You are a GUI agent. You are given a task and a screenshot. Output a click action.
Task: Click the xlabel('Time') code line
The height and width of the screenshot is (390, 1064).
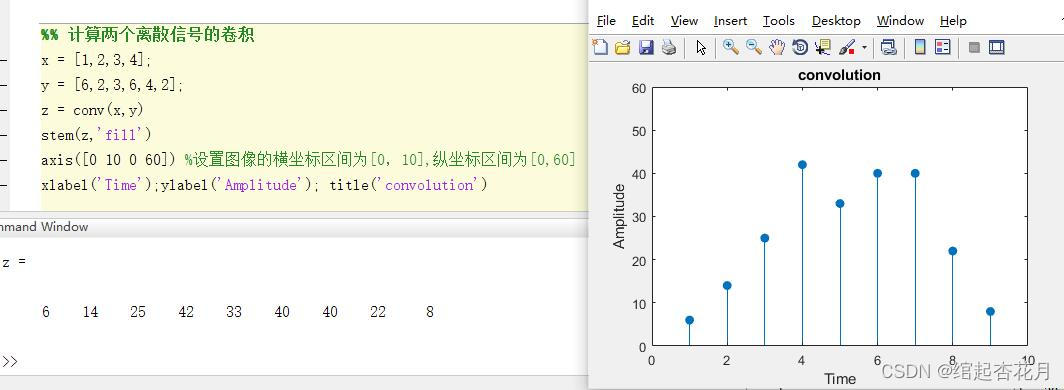point(264,185)
